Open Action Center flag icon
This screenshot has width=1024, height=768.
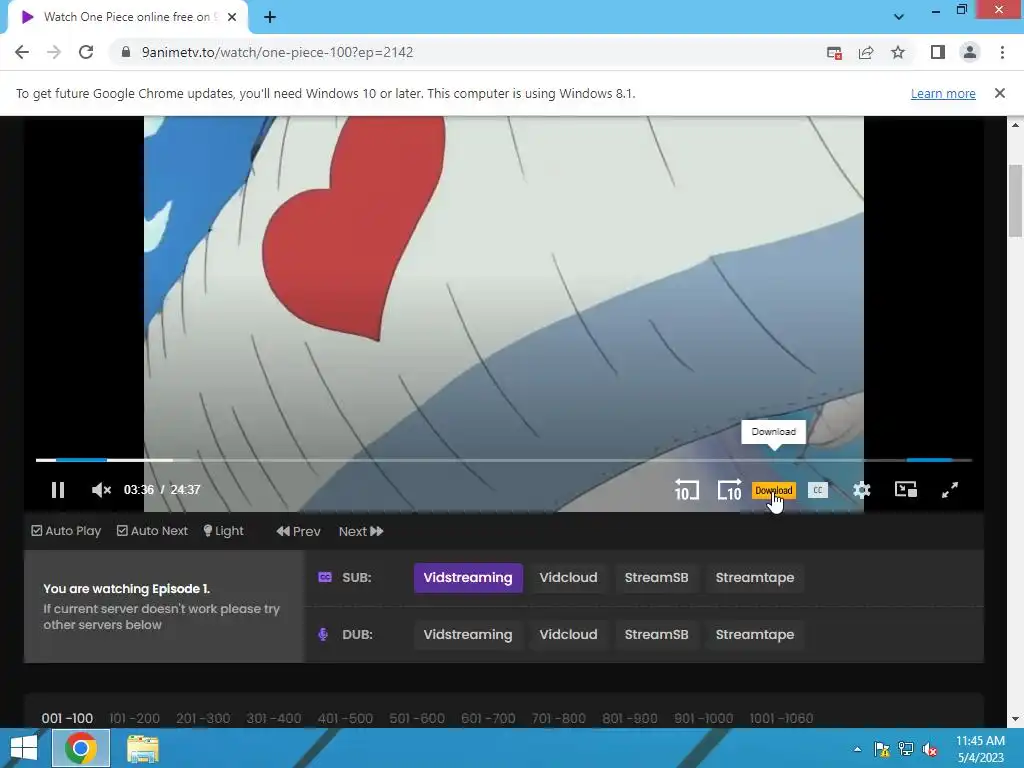[x=881, y=749]
